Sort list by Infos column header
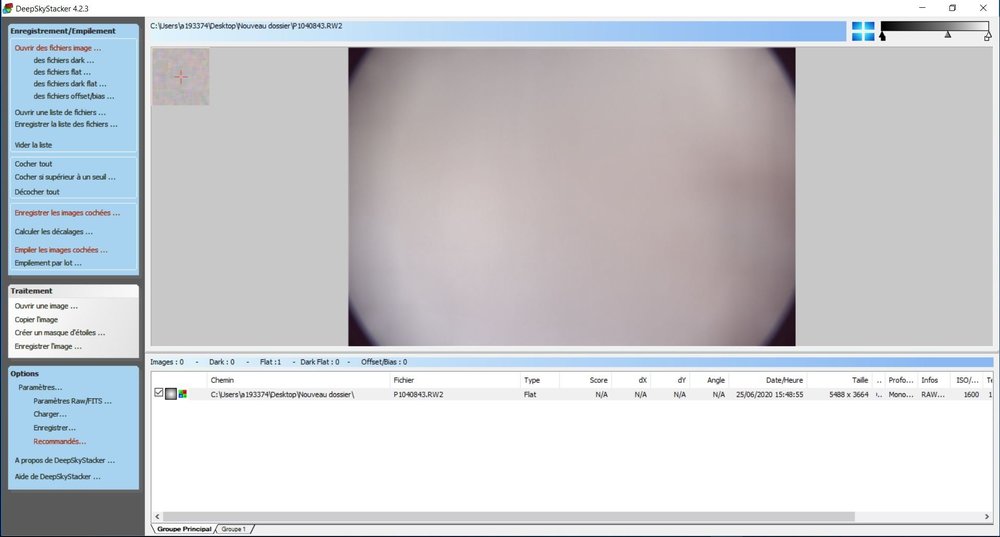The image size is (1000, 537). (x=933, y=380)
